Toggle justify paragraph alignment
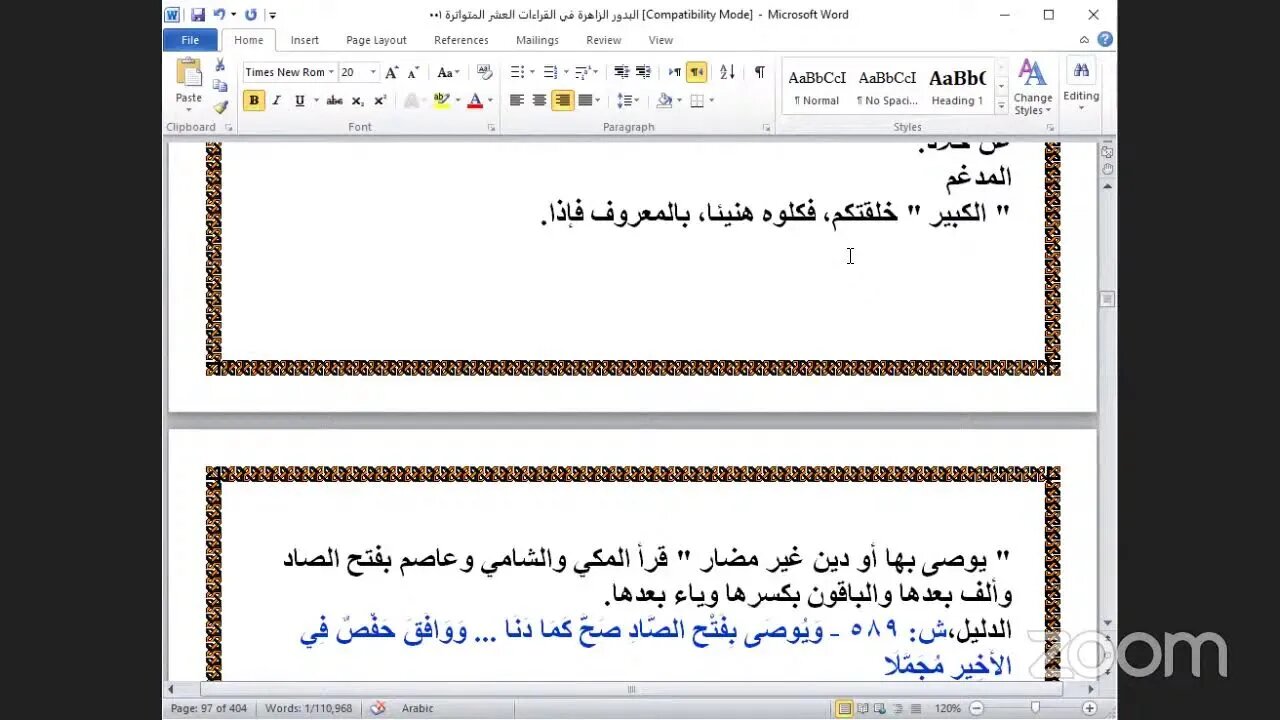The image size is (1280, 720). tap(585, 100)
